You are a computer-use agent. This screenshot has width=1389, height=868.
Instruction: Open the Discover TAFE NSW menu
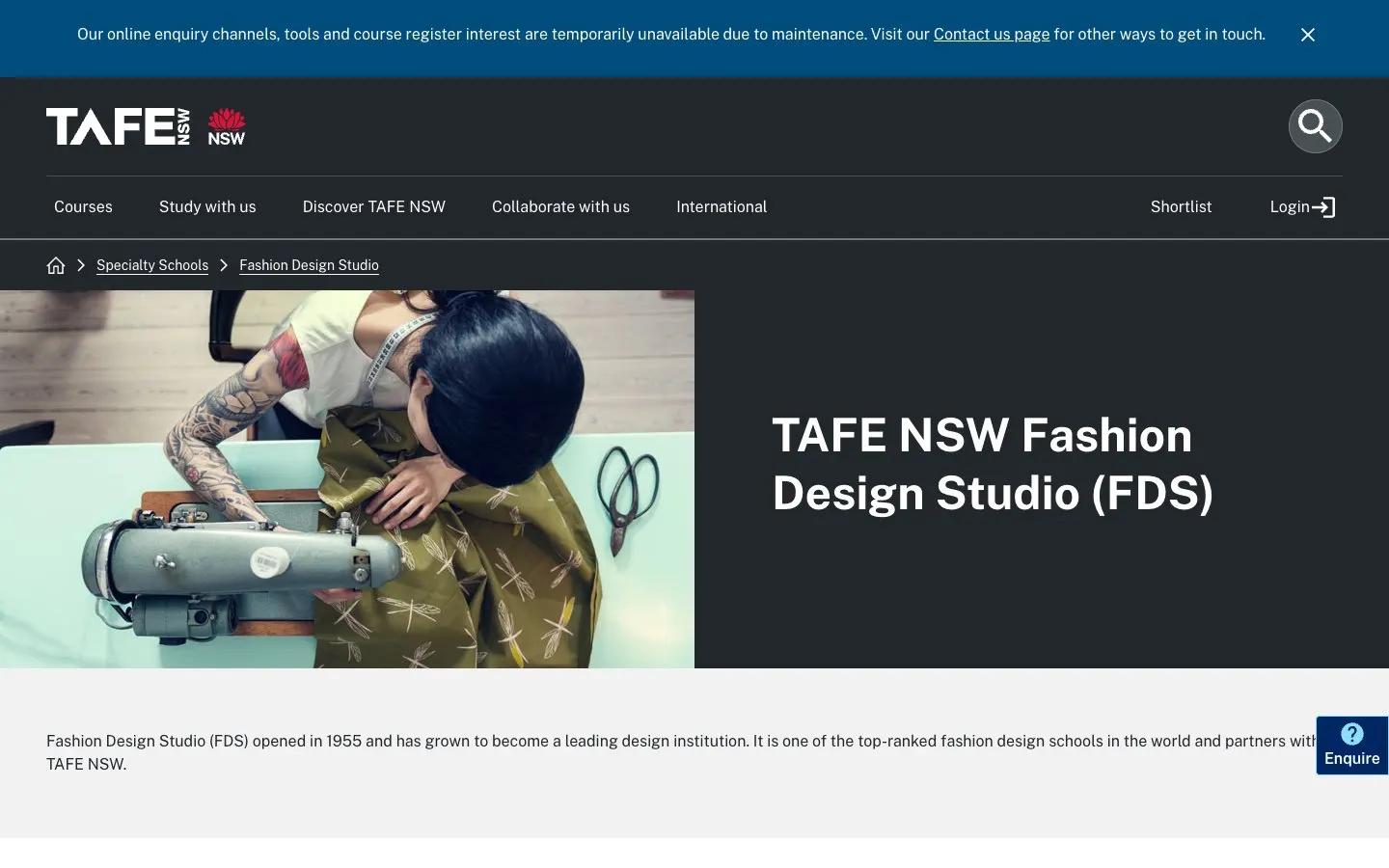point(374,207)
